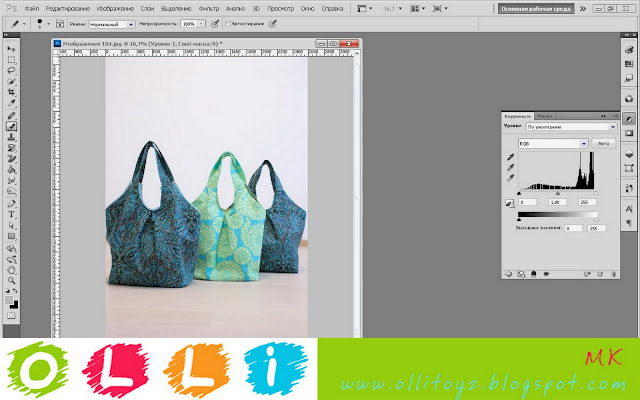Select the Path Selection tool
Image resolution: width=640 pixels, height=400 pixels.
pyautogui.click(x=11, y=225)
